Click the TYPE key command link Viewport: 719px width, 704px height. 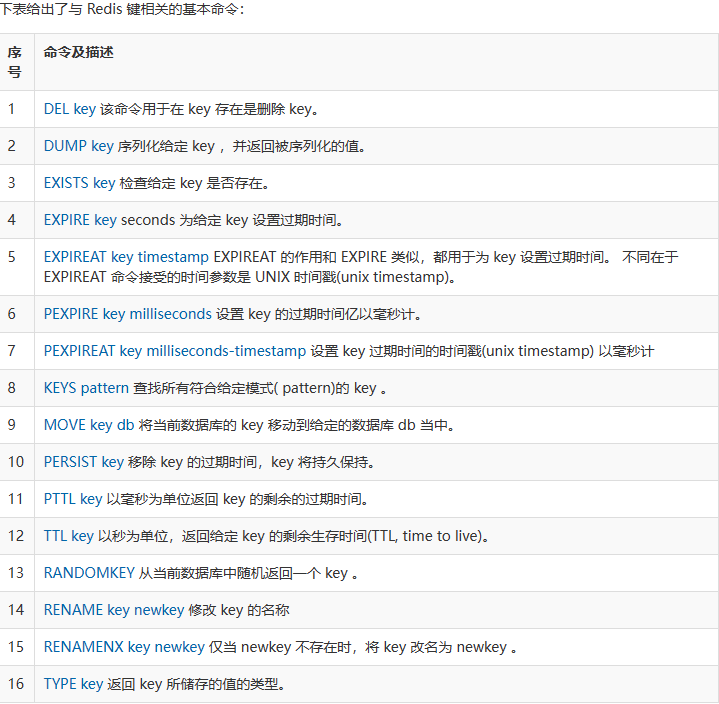[x=73, y=684]
